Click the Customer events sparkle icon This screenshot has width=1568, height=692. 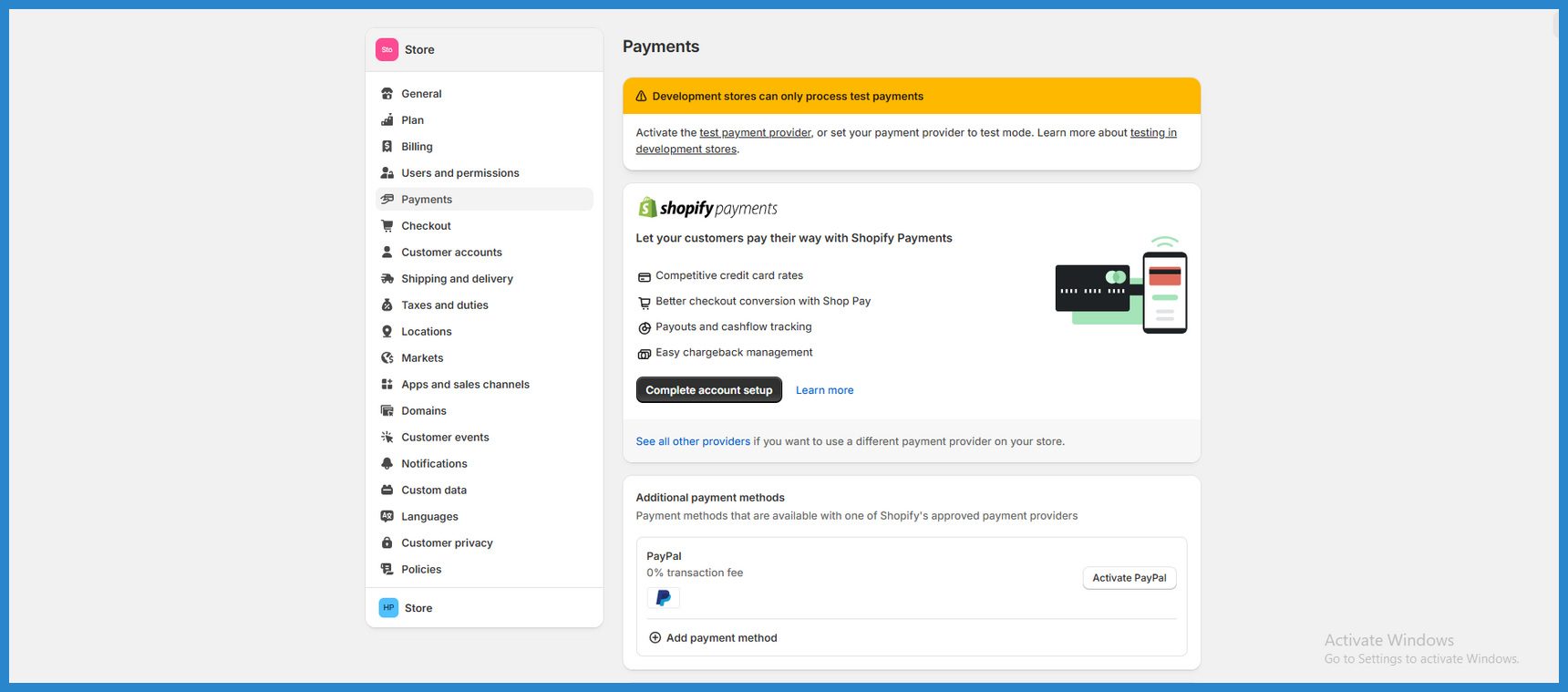click(387, 438)
